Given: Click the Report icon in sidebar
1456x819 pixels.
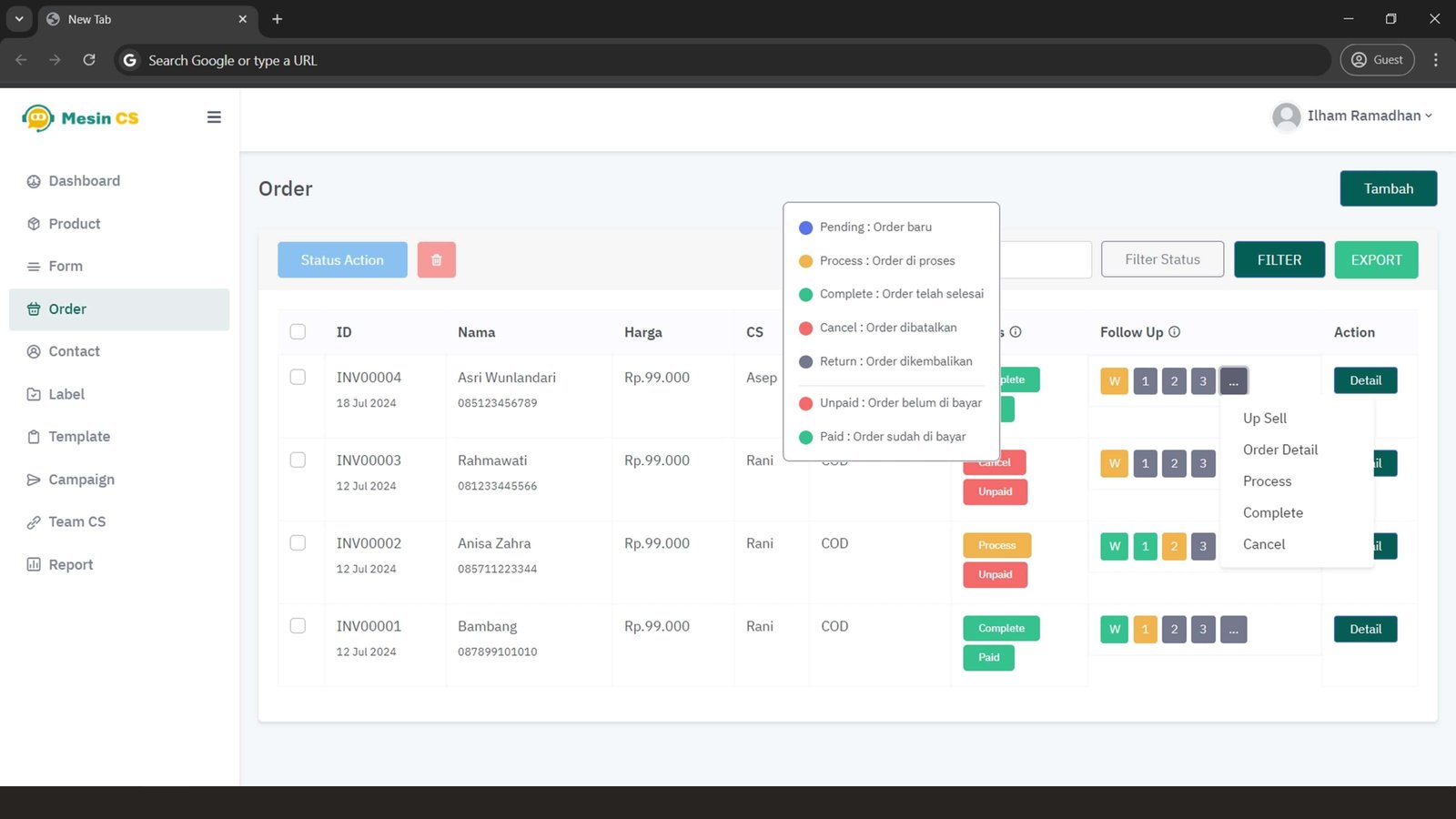Looking at the screenshot, I should coord(34,564).
